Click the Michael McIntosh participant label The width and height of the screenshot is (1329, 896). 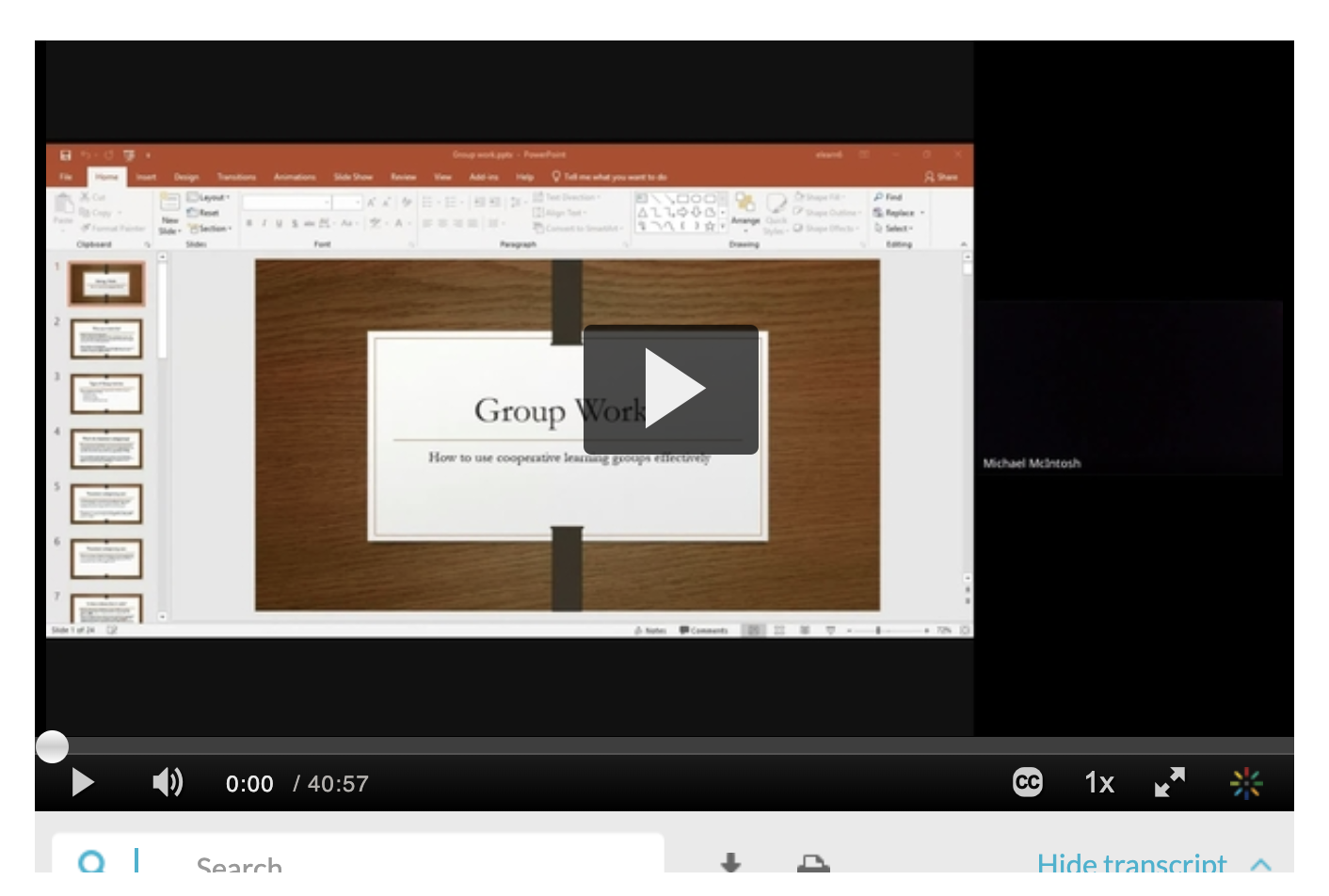tap(1032, 463)
